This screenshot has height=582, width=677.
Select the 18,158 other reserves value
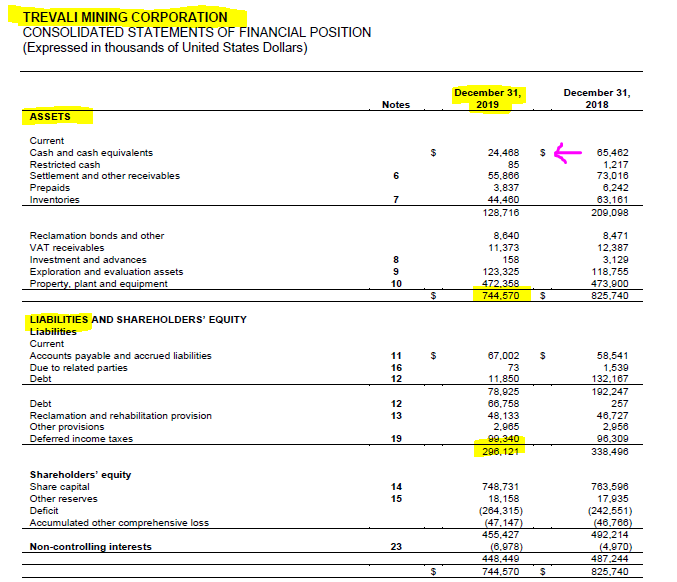tap(503, 499)
